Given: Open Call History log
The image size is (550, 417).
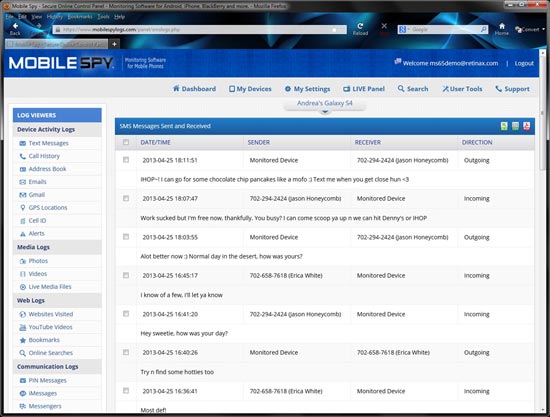Looking at the screenshot, I should click(x=44, y=156).
